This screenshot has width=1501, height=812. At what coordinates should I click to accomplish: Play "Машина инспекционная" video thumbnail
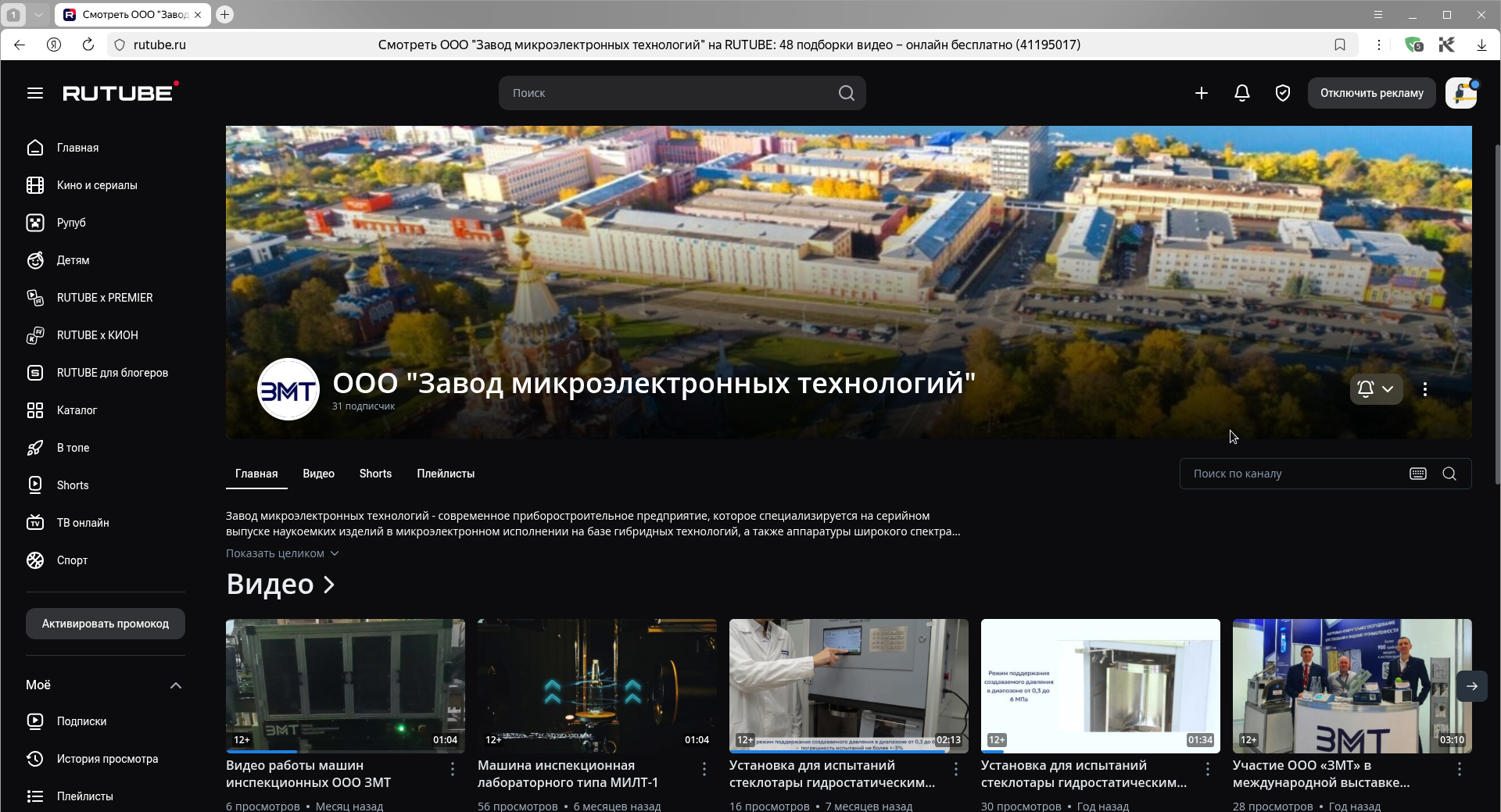pyautogui.click(x=597, y=686)
